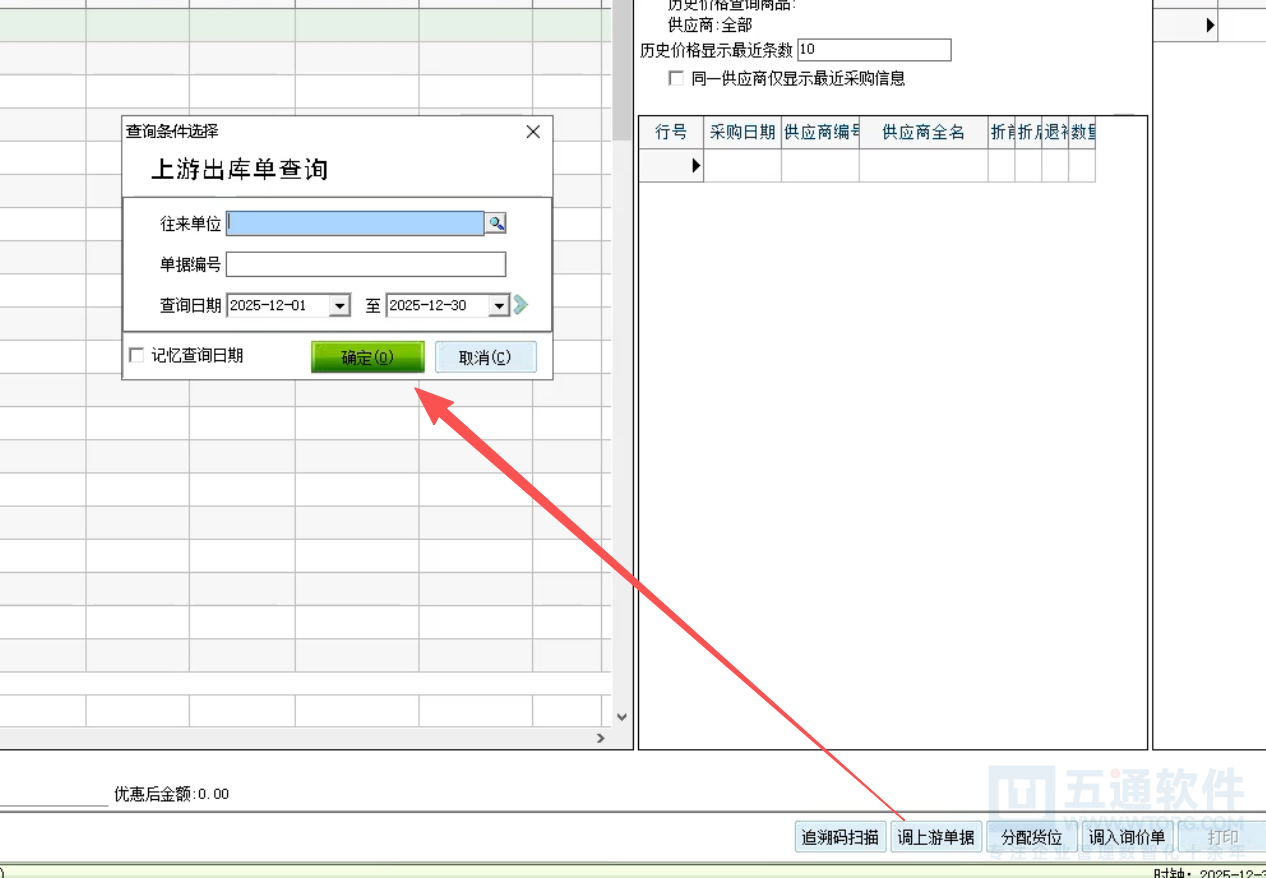
Task: Click the row indicator arrow in history grid
Action: tap(696, 167)
